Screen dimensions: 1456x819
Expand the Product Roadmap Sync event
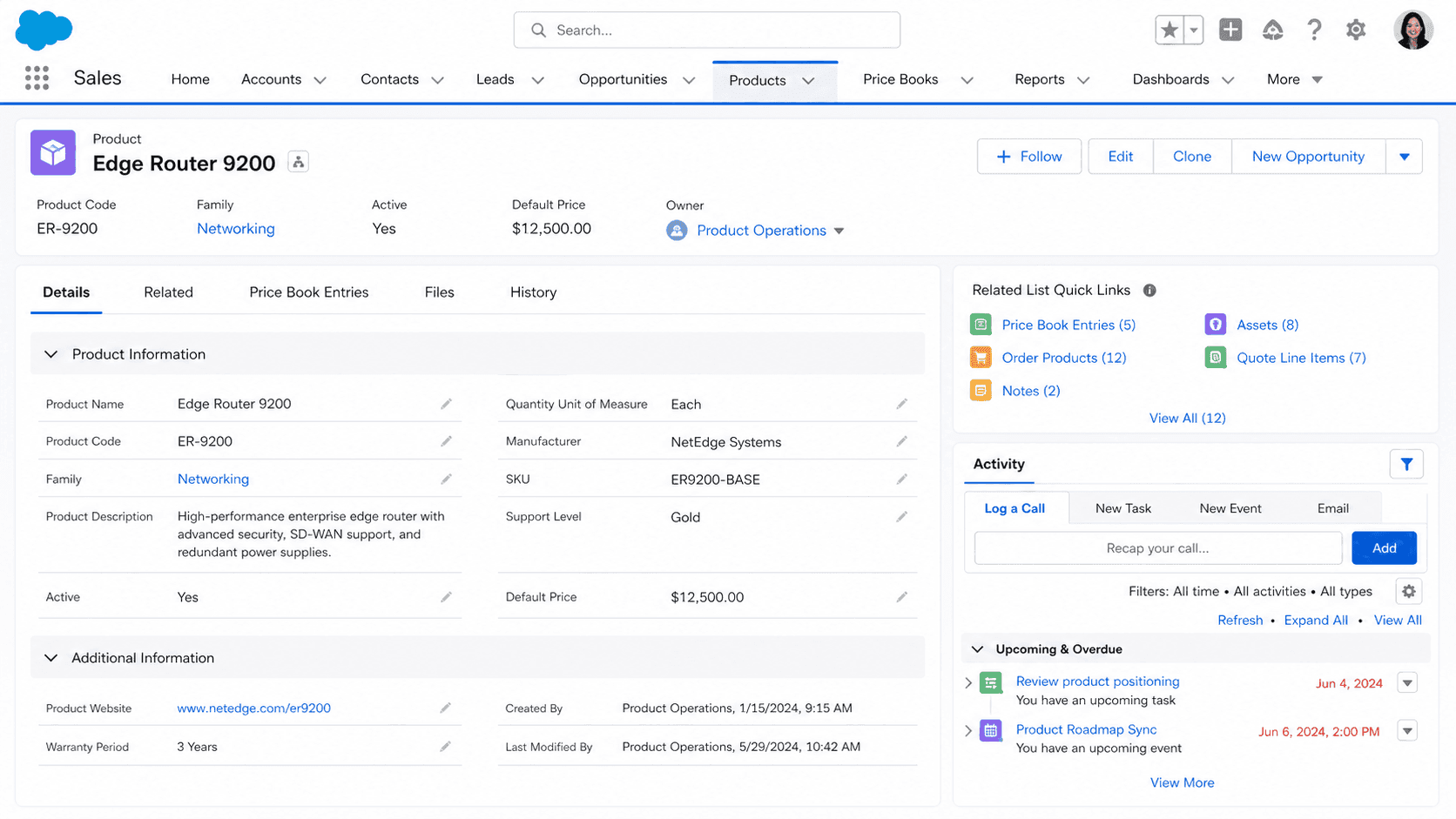click(x=968, y=730)
